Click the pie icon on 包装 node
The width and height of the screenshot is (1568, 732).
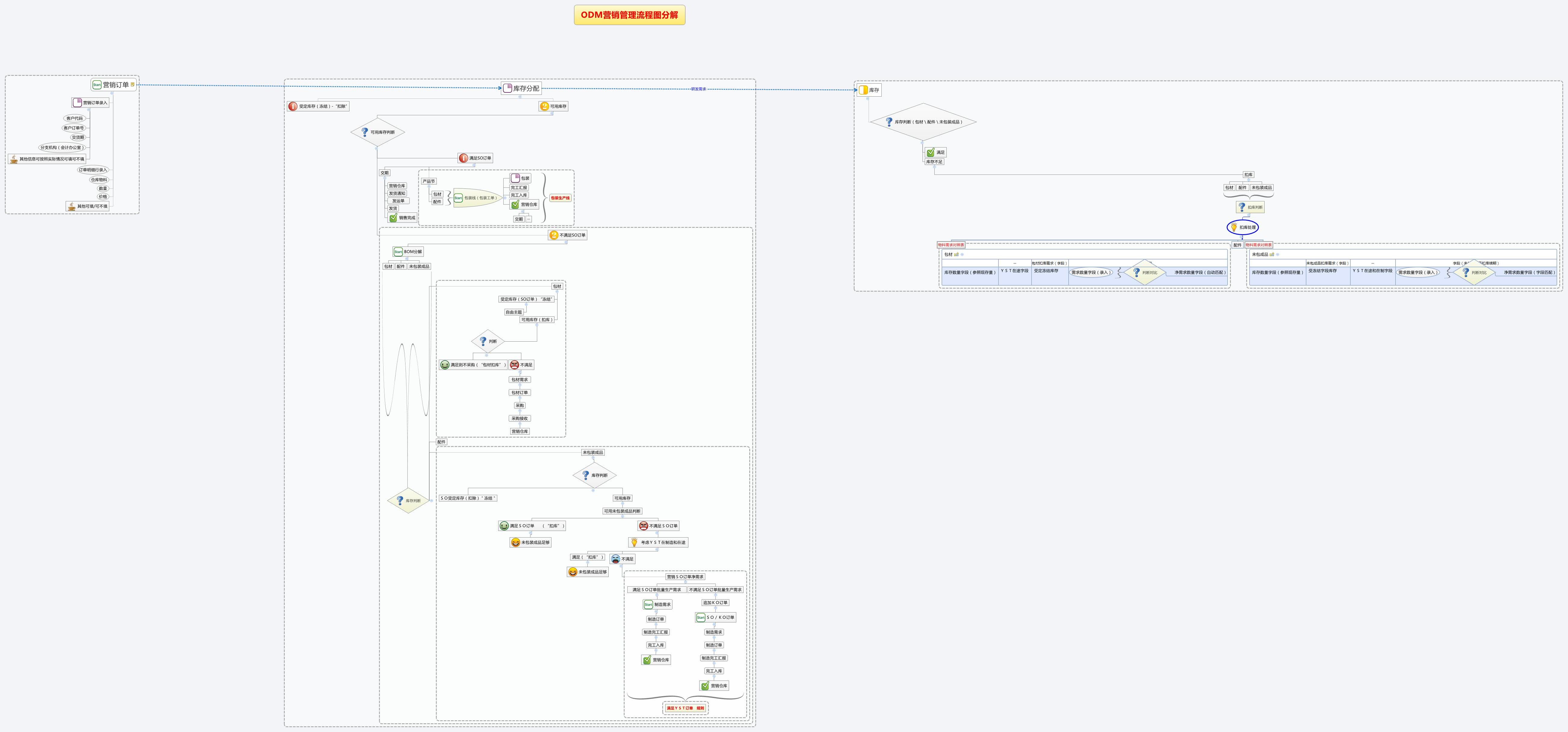point(516,178)
